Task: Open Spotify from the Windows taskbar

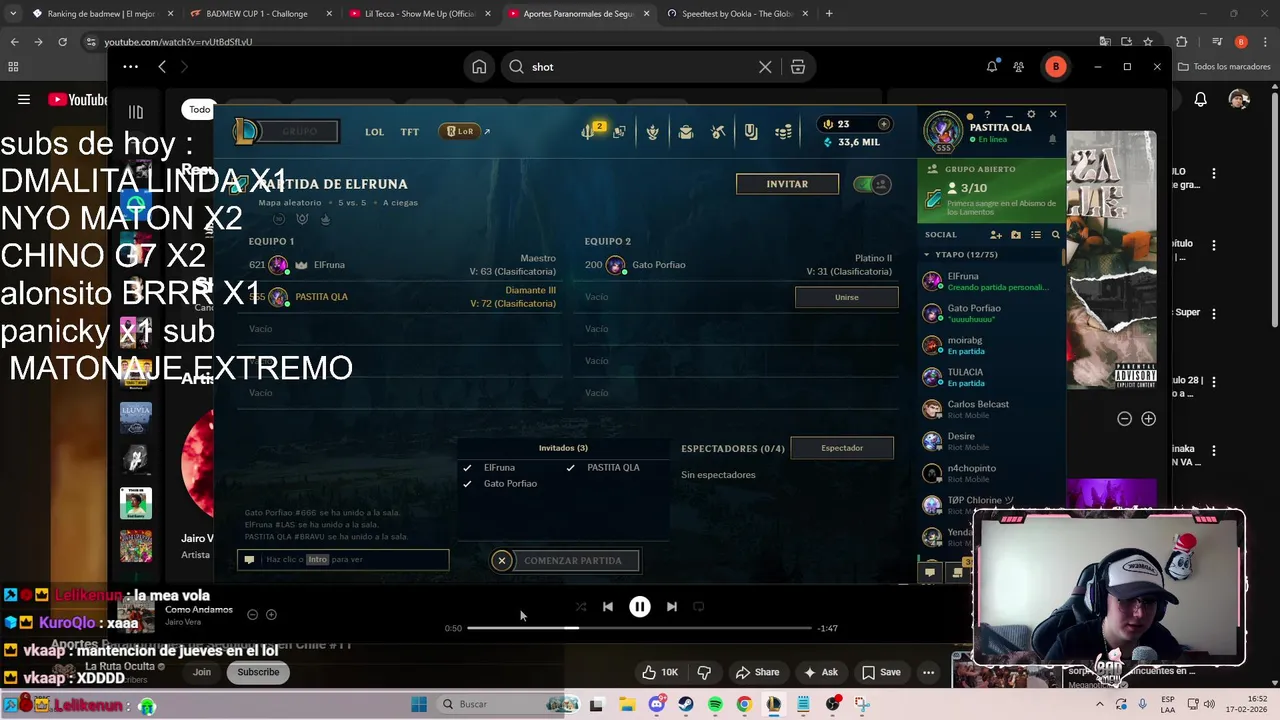Action: (715, 704)
